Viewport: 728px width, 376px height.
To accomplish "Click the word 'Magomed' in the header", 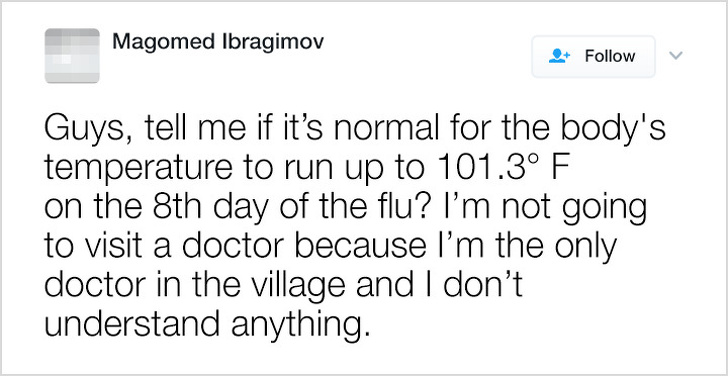I will [165, 43].
